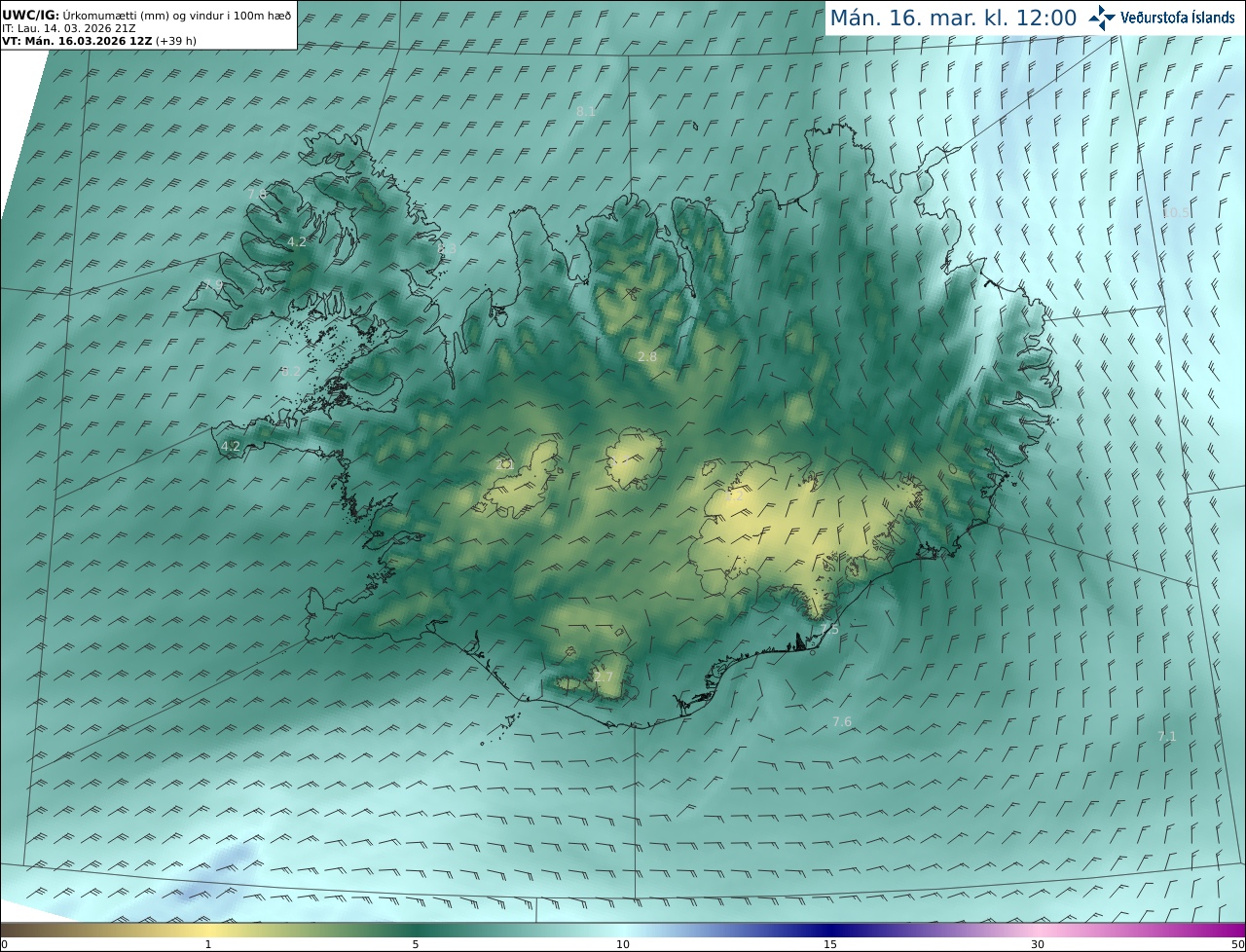
Task: Click the UWC/IG Úrkomumætti title line
Action: click(x=147, y=15)
